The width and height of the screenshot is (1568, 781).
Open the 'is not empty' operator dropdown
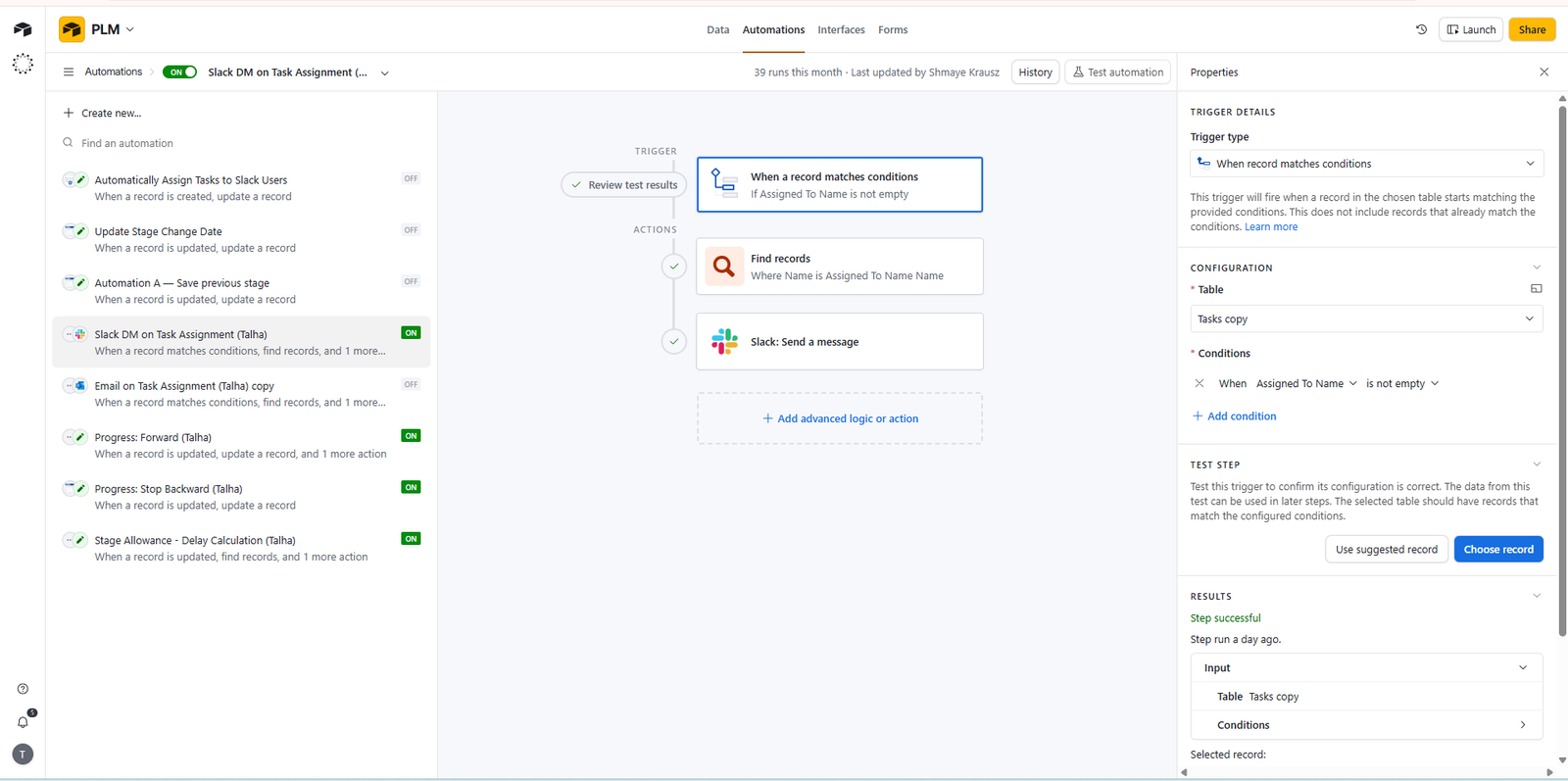click(x=1402, y=383)
